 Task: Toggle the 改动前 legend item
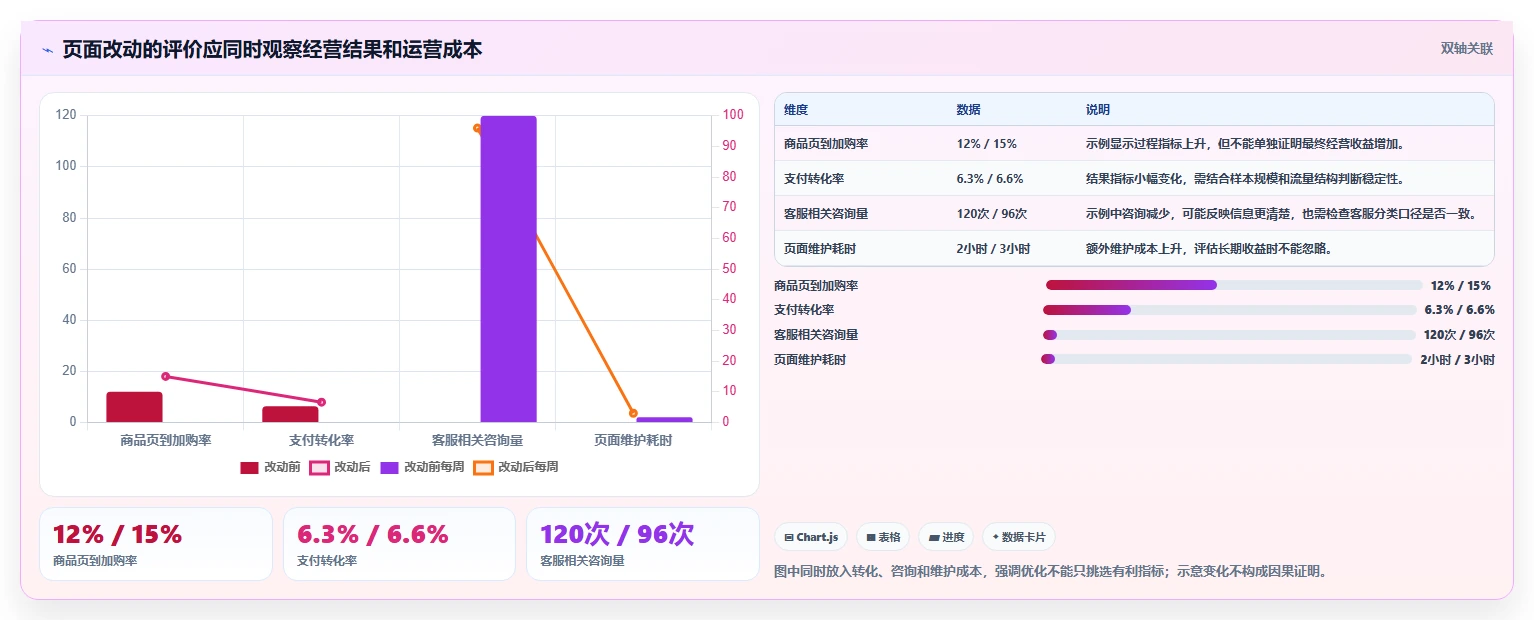pos(270,467)
